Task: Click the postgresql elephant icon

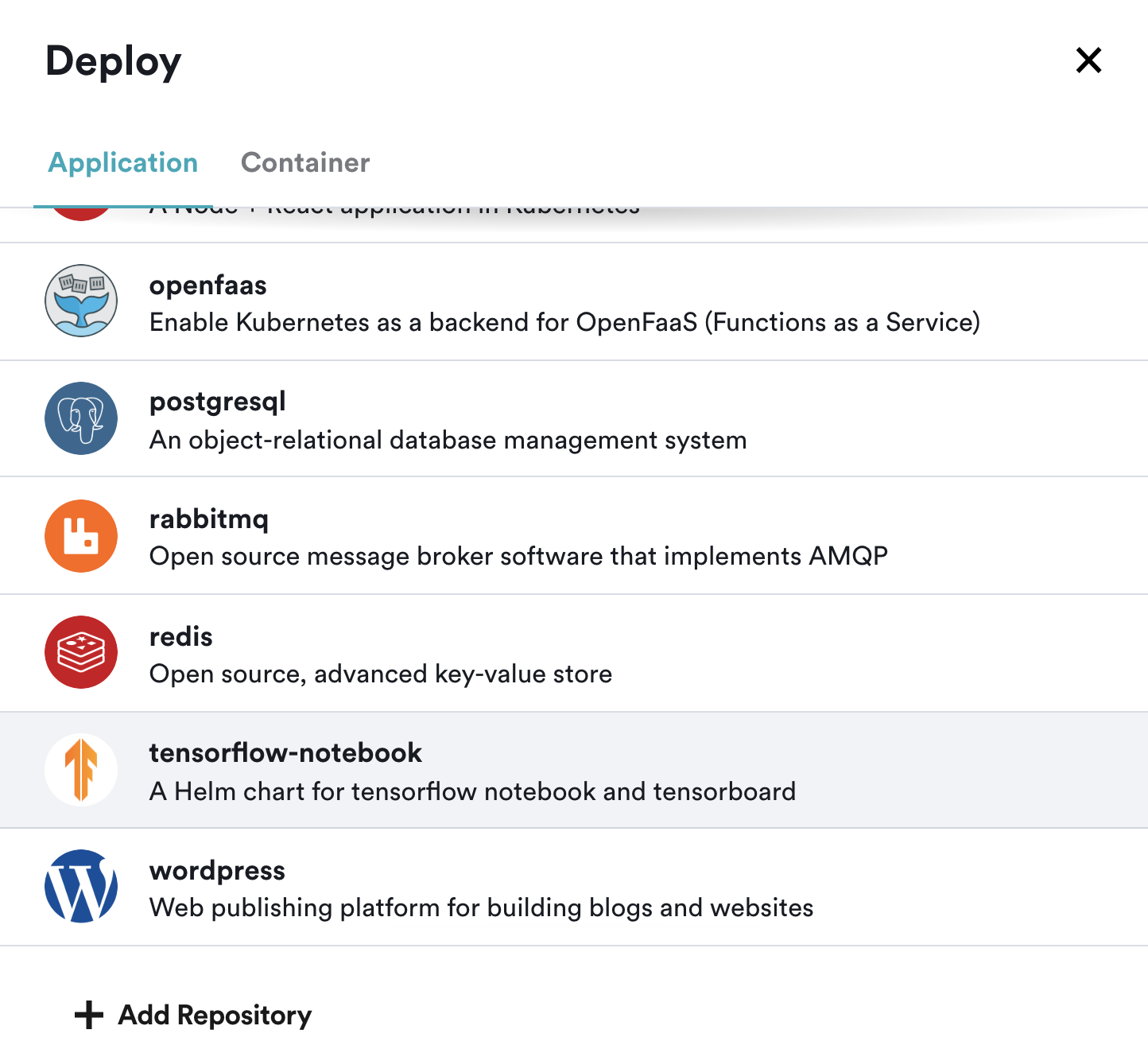Action: 81,418
